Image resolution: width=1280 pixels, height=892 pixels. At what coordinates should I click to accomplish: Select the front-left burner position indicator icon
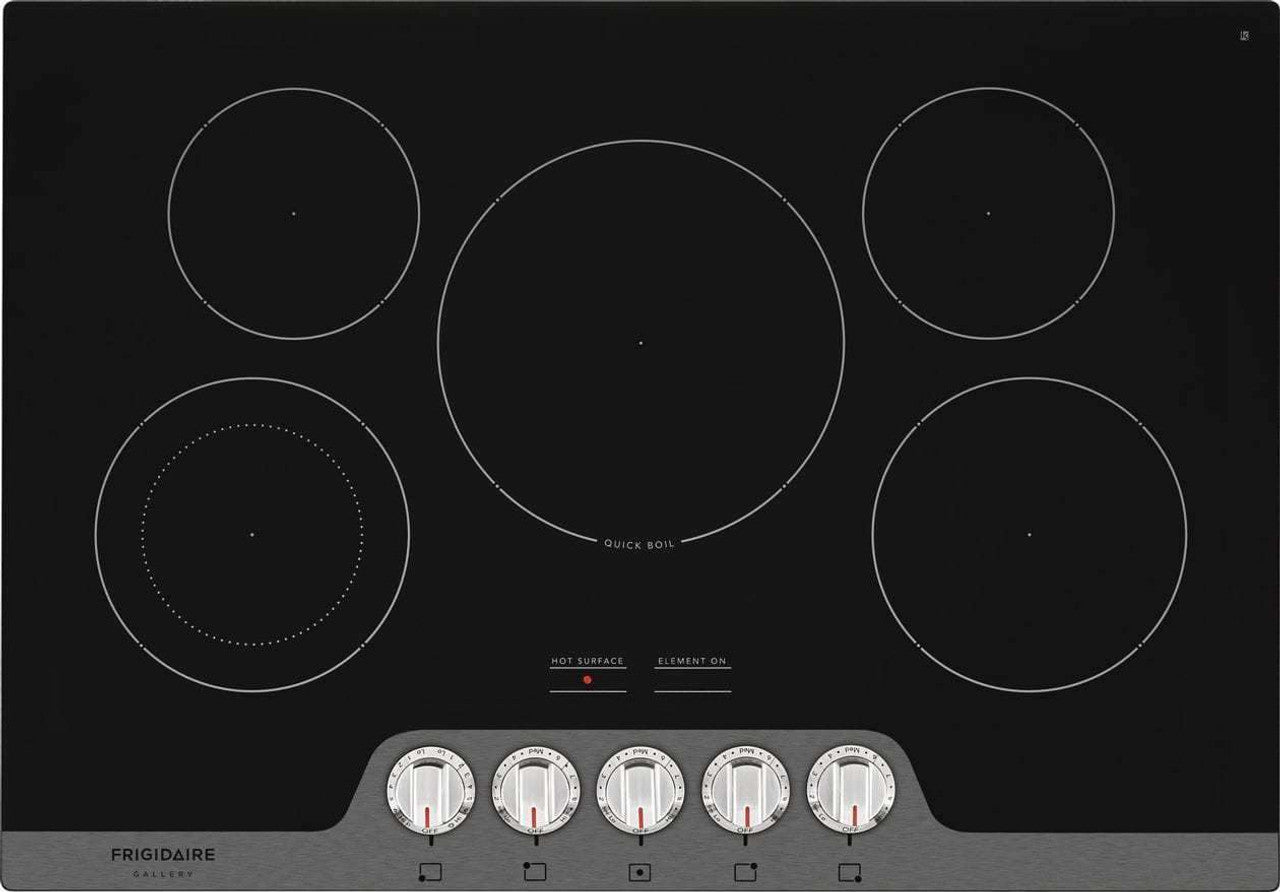428,871
